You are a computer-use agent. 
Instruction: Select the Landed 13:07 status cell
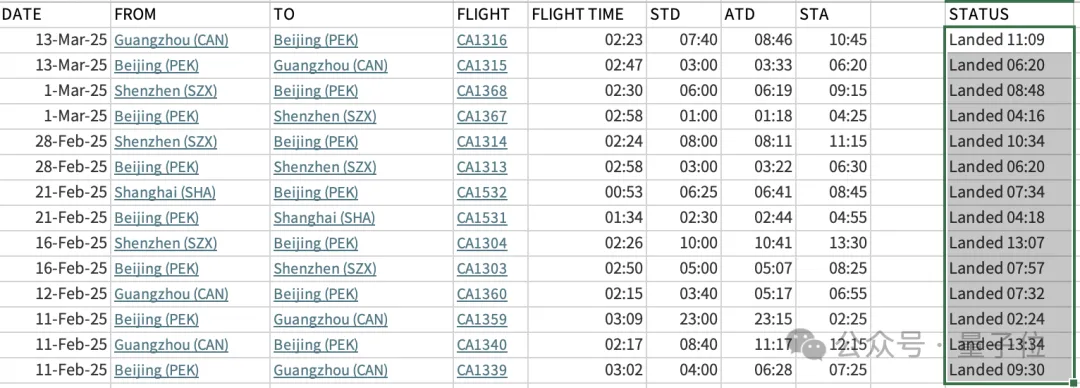(x=1008, y=243)
